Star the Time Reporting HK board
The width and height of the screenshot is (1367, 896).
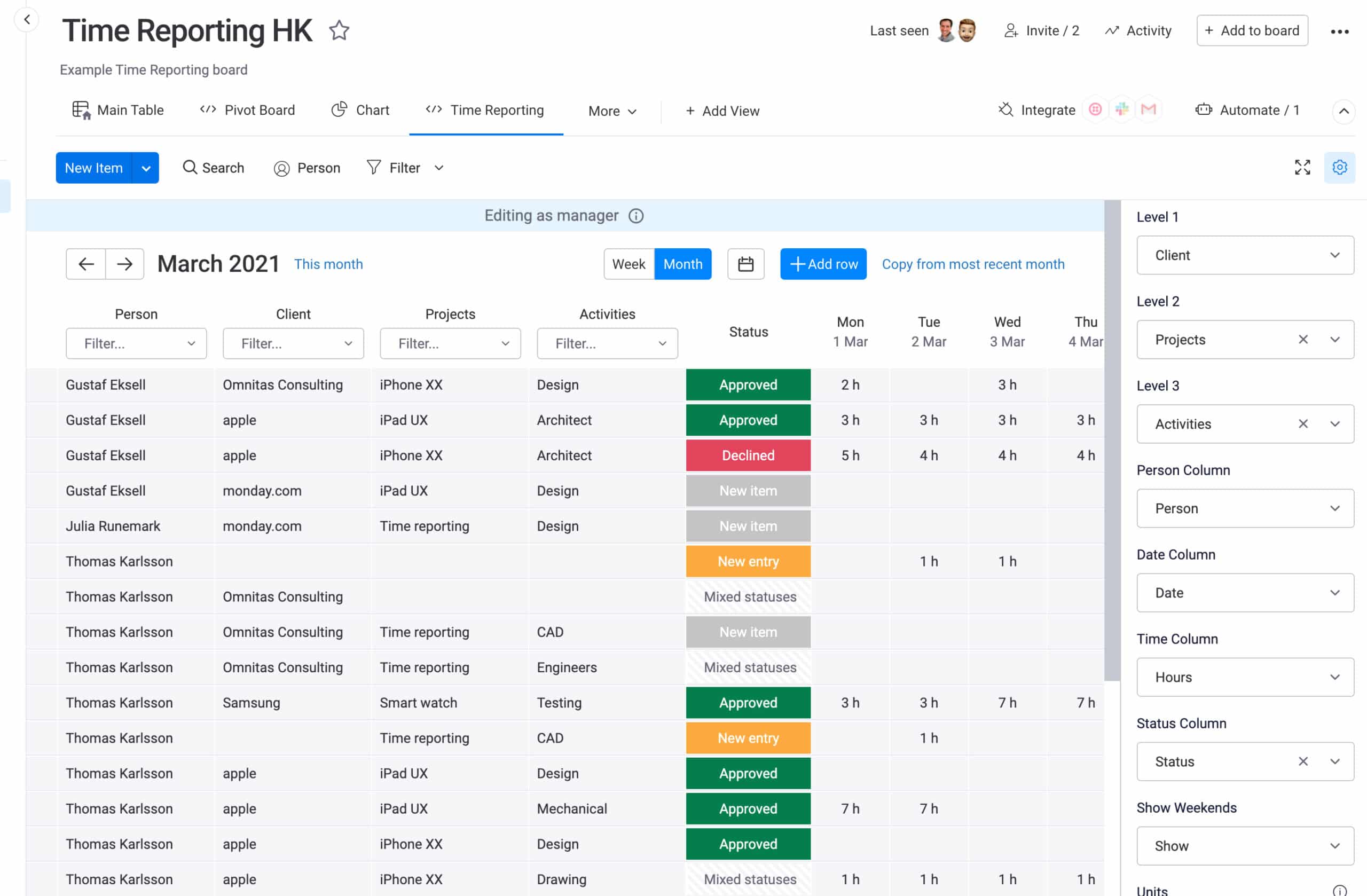click(x=339, y=30)
